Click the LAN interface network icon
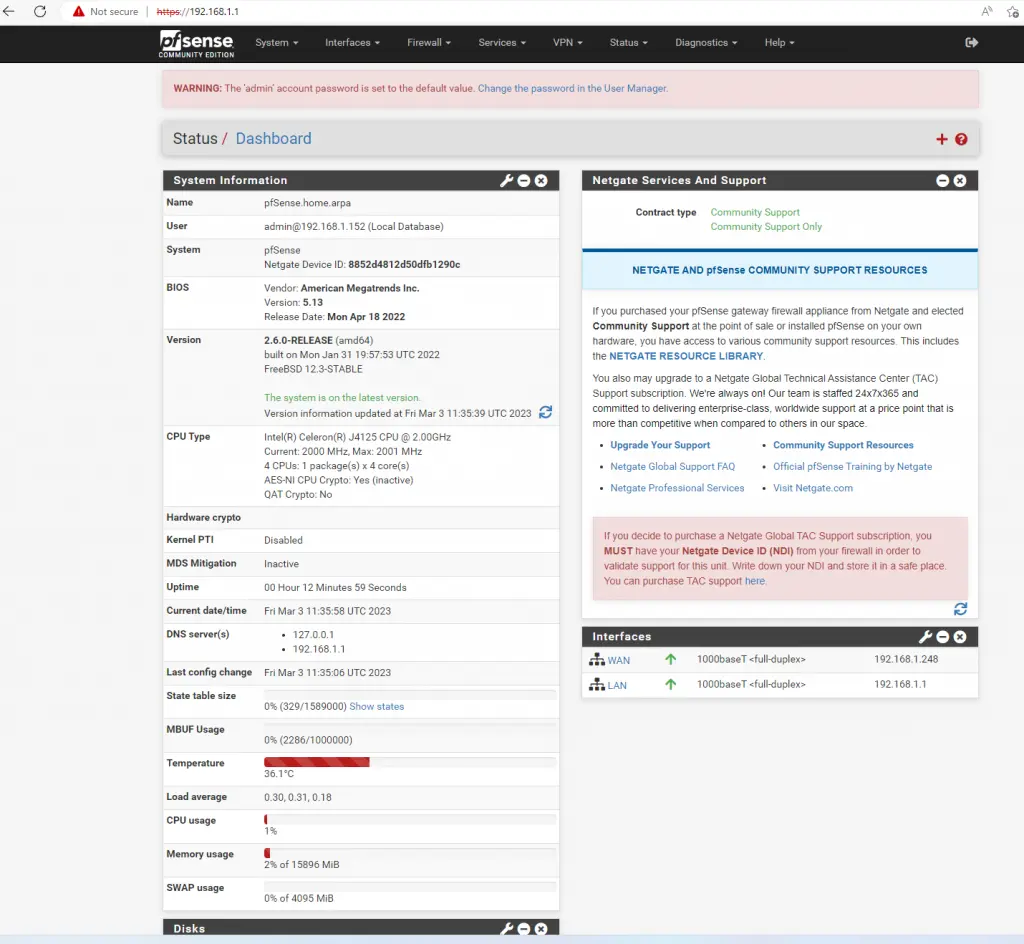The height and width of the screenshot is (944, 1024). (597, 685)
